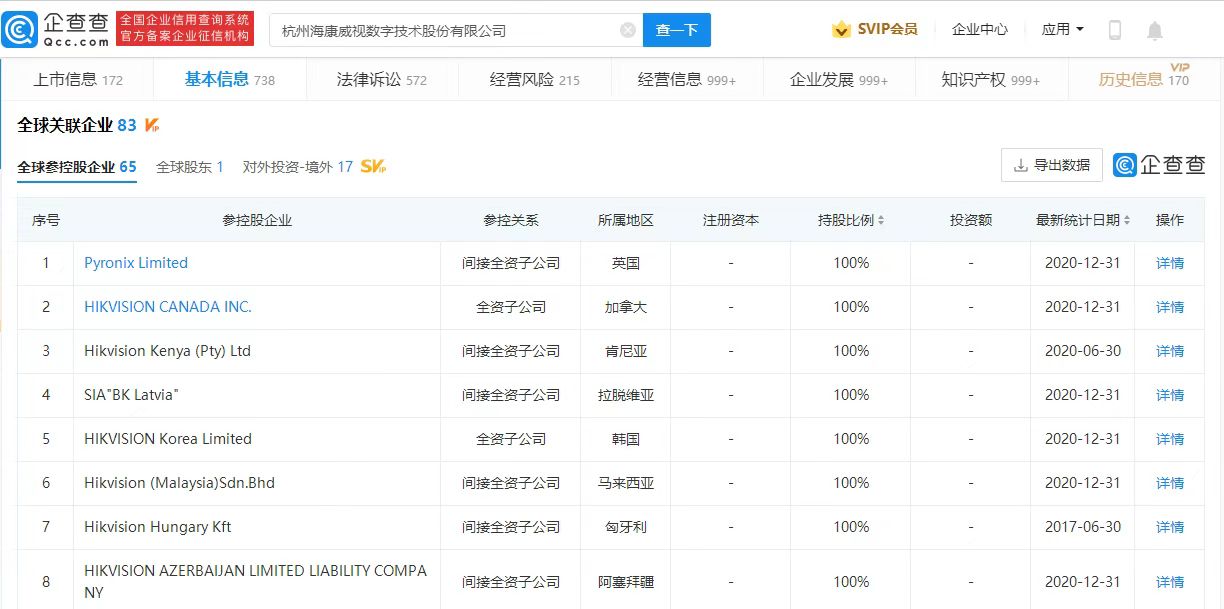View 详情 for HIKVISION Korea Limited

pos(1170,439)
